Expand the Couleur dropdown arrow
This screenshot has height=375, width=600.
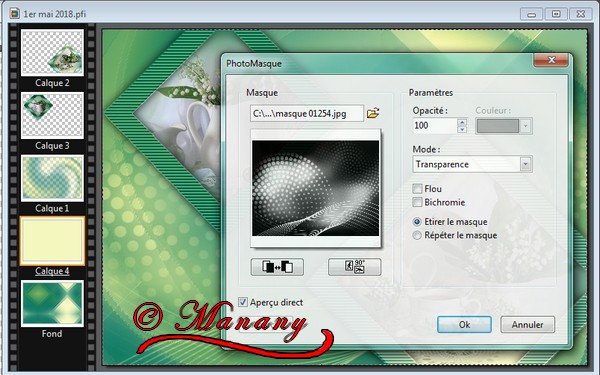(x=526, y=126)
